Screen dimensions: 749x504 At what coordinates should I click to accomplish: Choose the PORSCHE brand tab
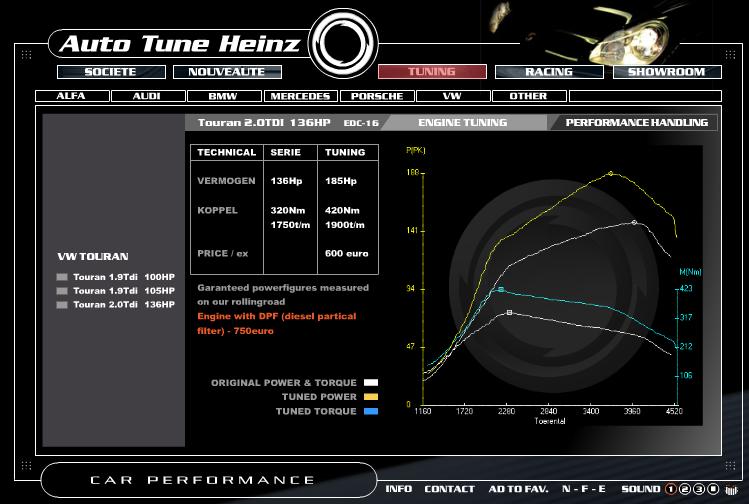point(377,96)
